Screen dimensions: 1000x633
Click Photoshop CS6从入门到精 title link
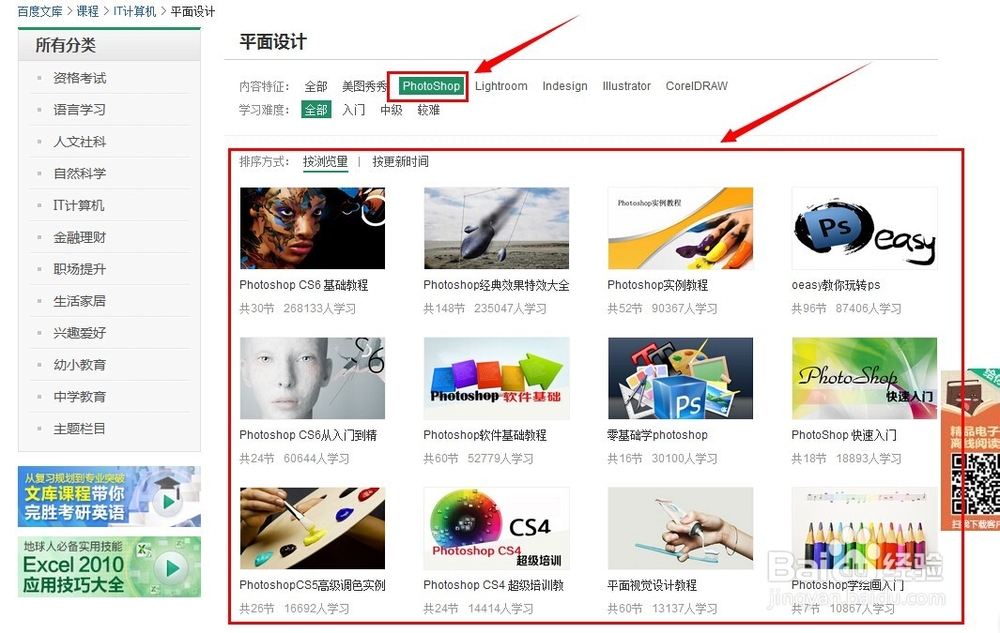308,435
